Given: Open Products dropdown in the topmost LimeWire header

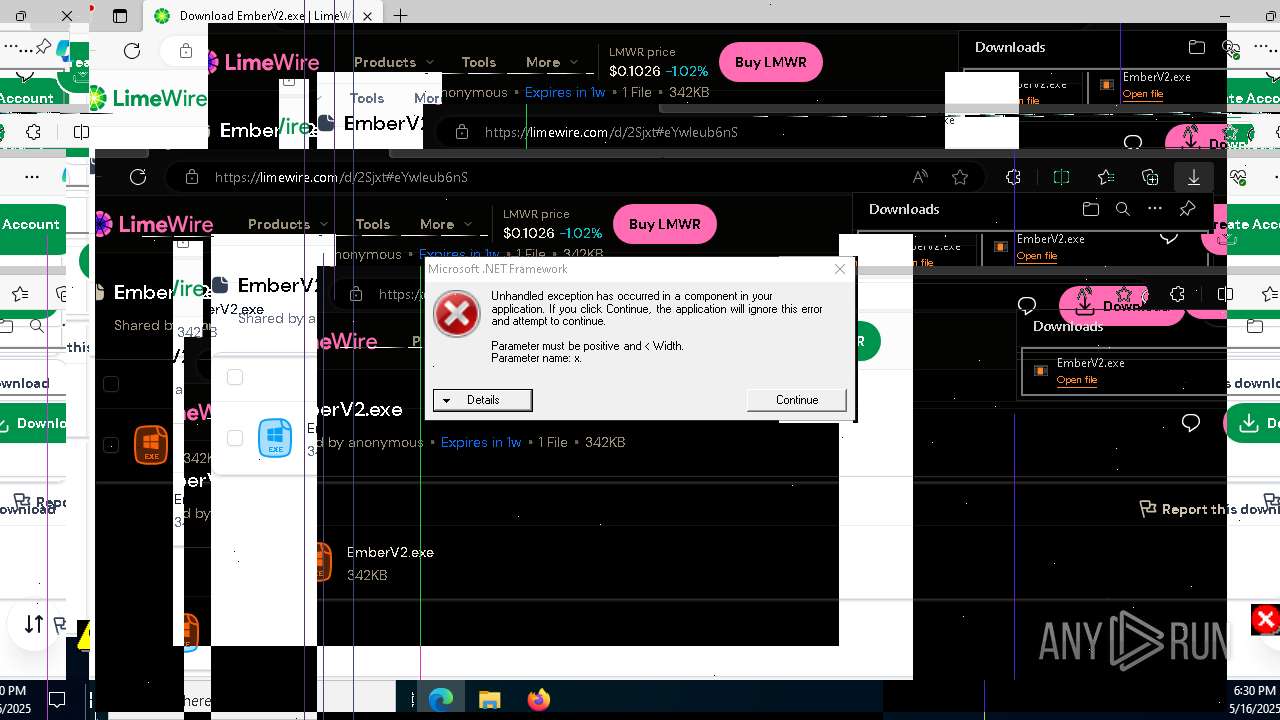Looking at the screenshot, I should coord(393,62).
